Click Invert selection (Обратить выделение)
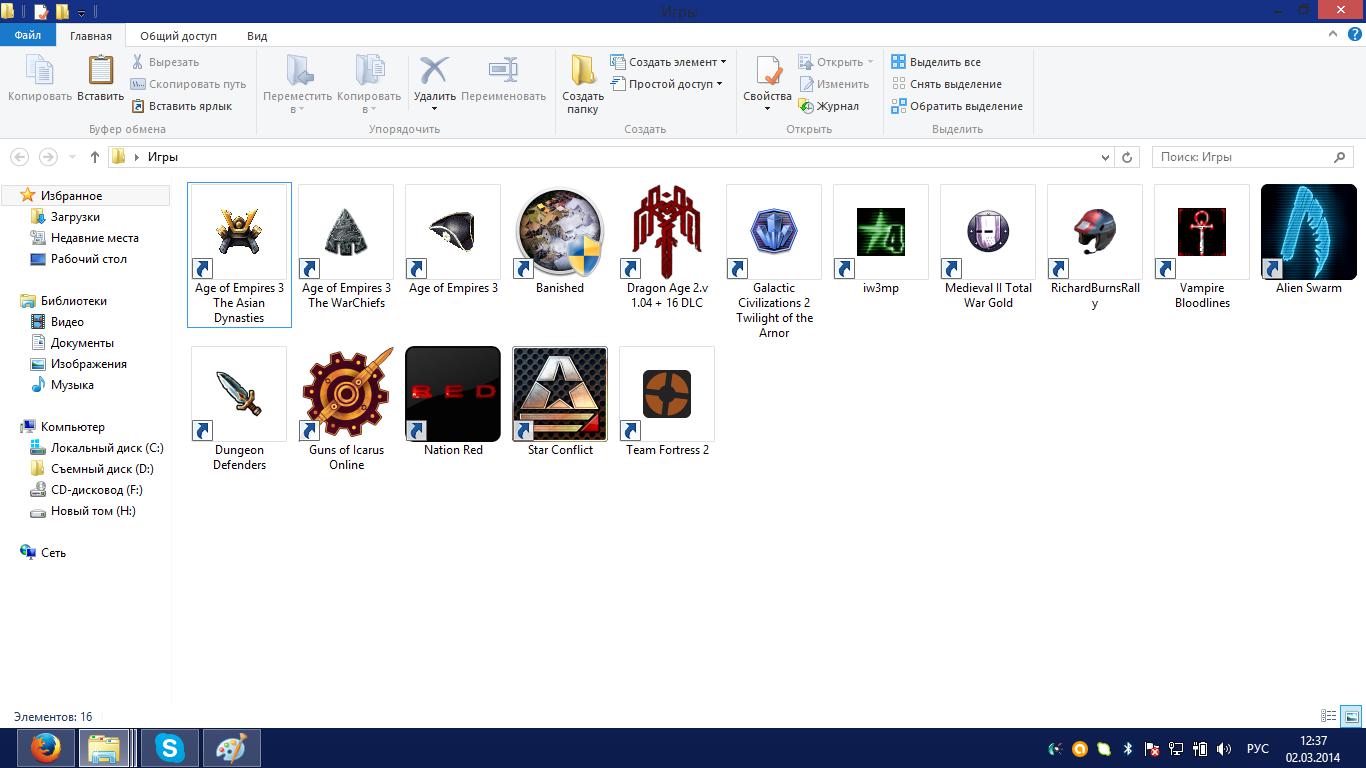Screen dimensions: 1366x768 957,106
